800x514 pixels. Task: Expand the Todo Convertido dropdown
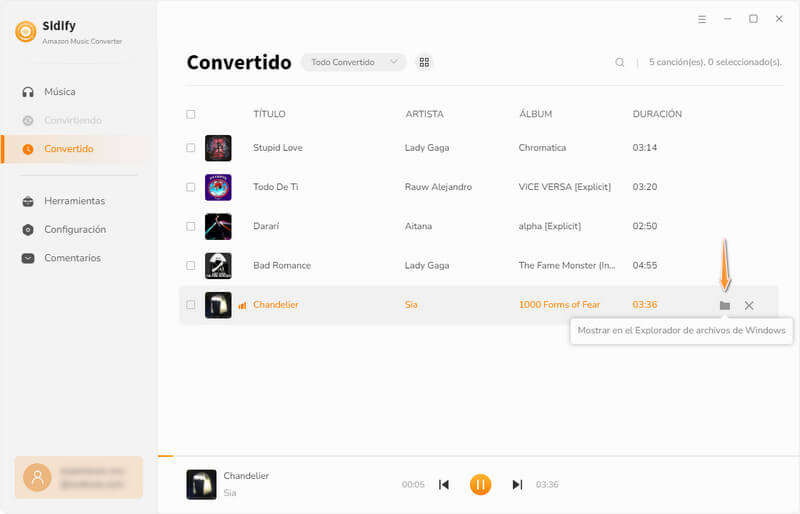pyautogui.click(x=354, y=62)
